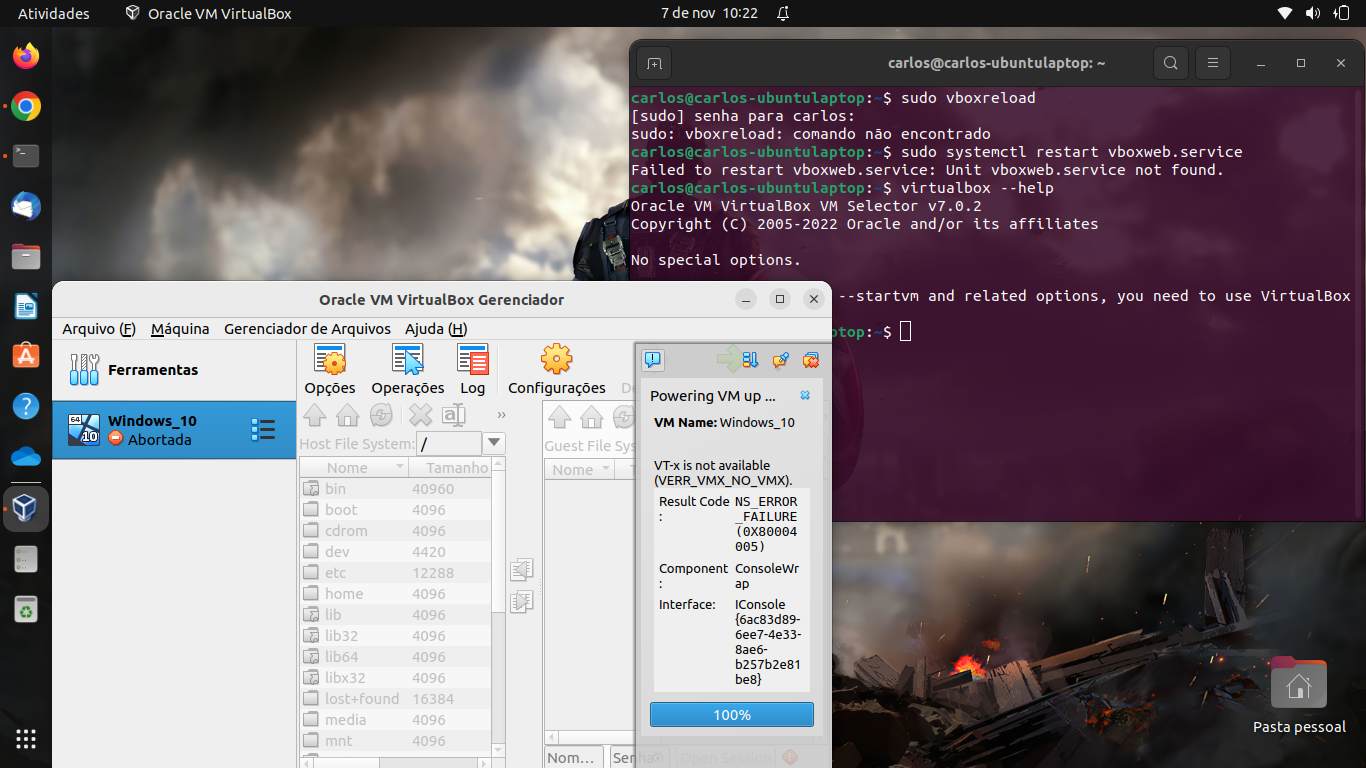Click the guest Senha password field
This screenshot has width=1366, height=768.
coord(638,758)
